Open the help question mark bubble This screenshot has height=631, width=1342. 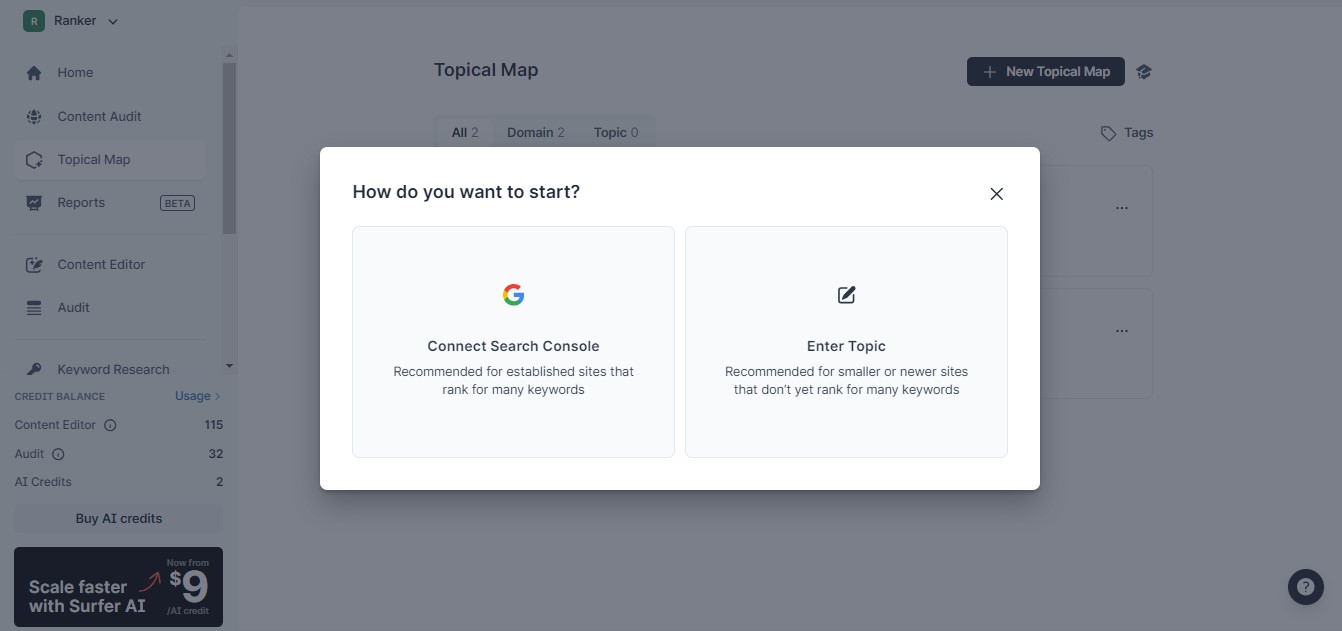point(1305,587)
